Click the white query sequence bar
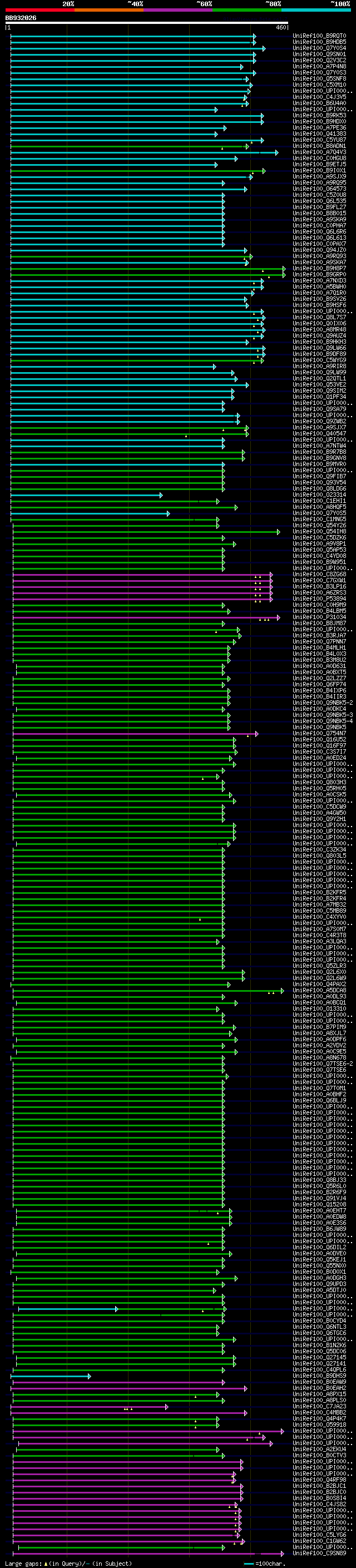This screenshot has height=1568, width=356. click(147, 23)
